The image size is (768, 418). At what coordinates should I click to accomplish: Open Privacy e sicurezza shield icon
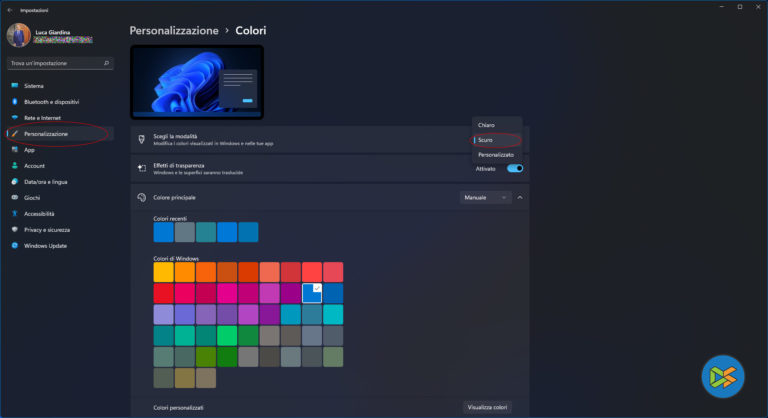click(15, 229)
